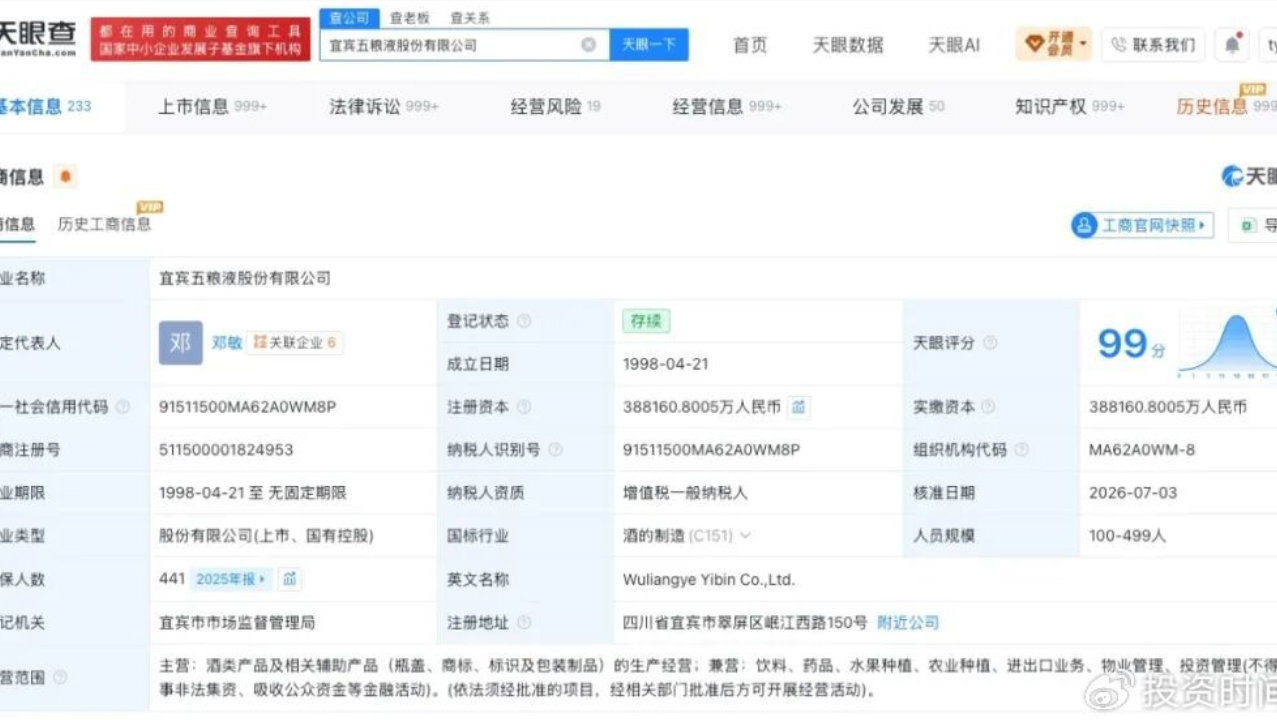Open the 经营风险 tab

click(x=556, y=106)
